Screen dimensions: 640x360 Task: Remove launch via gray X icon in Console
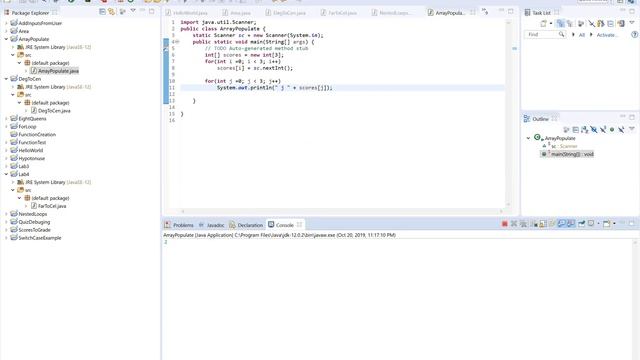click(514, 224)
